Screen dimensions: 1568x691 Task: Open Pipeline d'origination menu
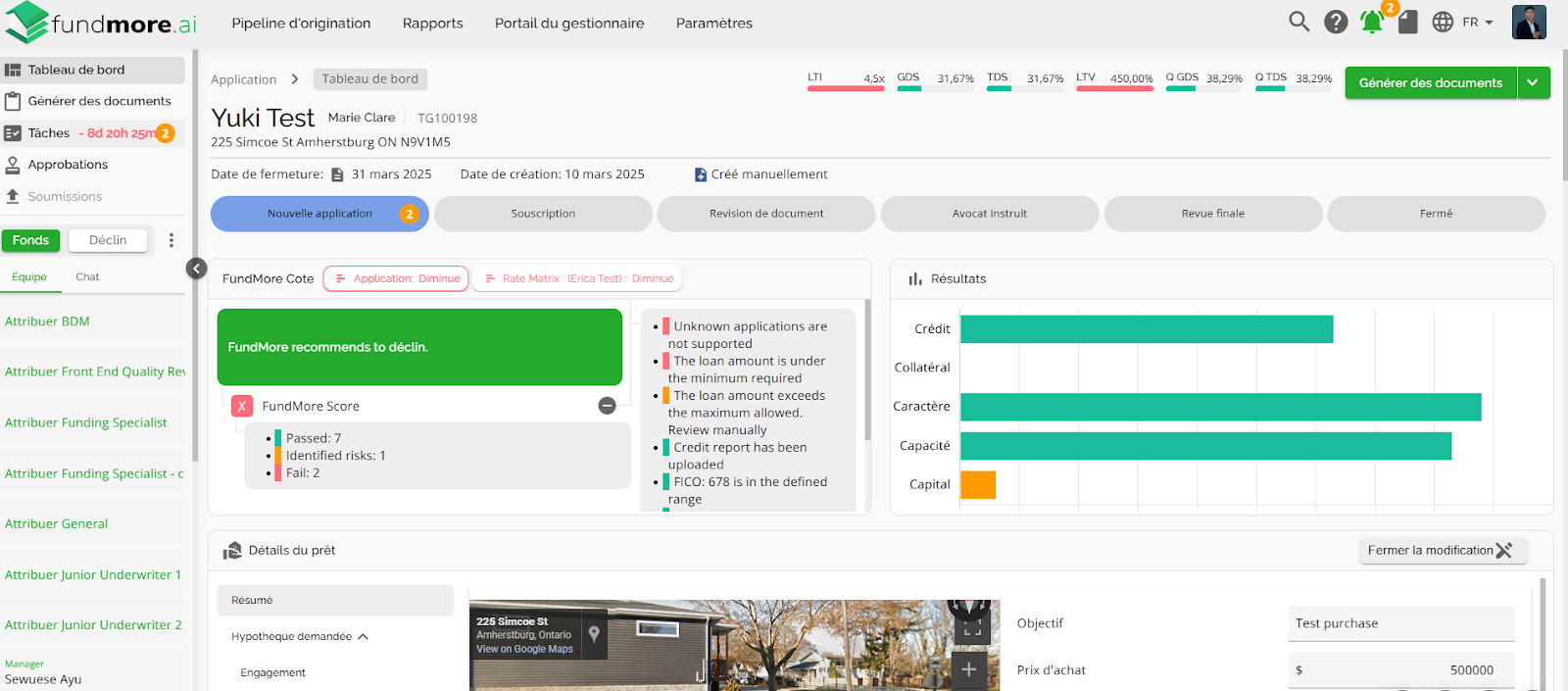(301, 24)
